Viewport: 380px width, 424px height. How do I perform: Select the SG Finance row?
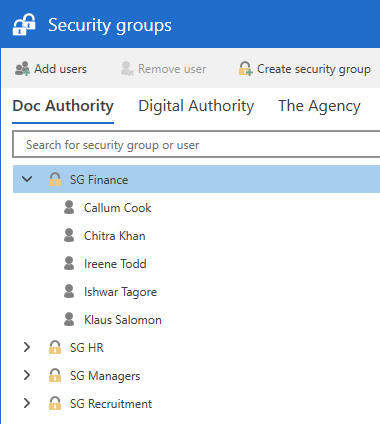tap(196, 179)
